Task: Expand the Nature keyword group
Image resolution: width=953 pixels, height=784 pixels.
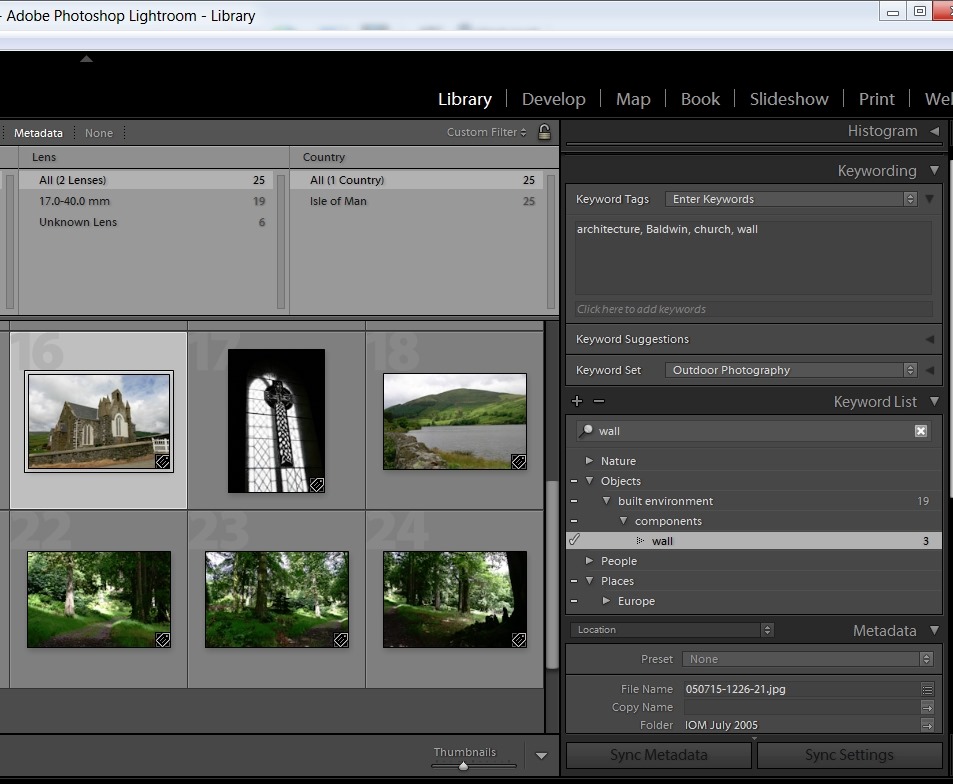Action: point(590,461)
